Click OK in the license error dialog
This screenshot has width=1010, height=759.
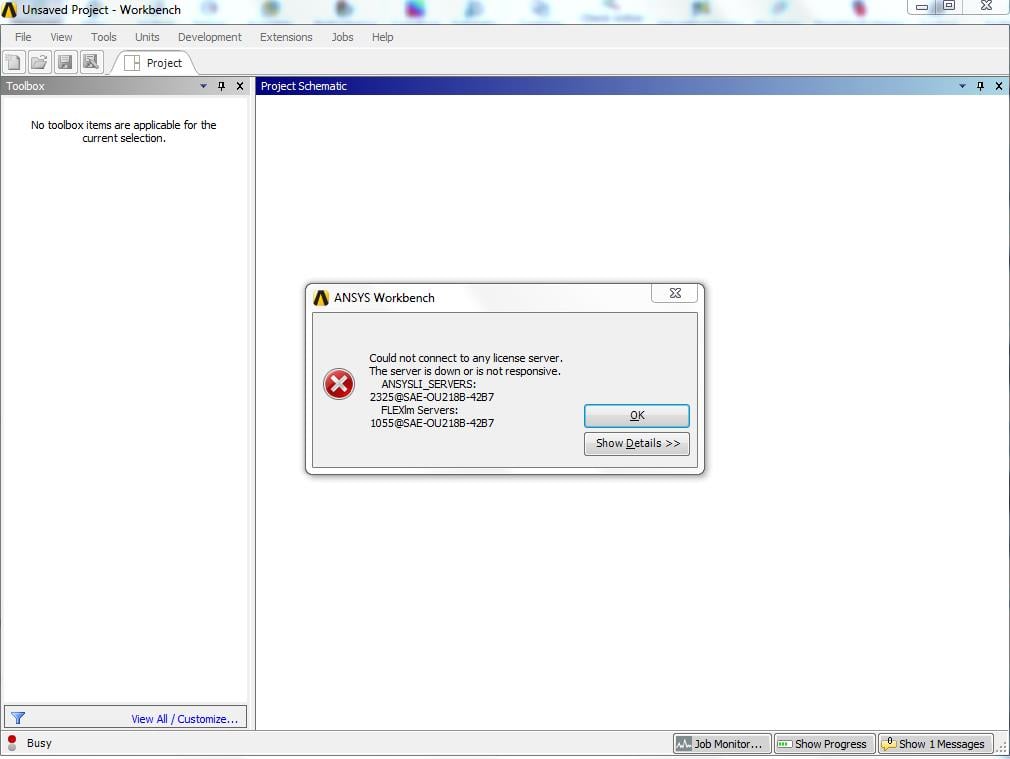(x=636, y=416)
